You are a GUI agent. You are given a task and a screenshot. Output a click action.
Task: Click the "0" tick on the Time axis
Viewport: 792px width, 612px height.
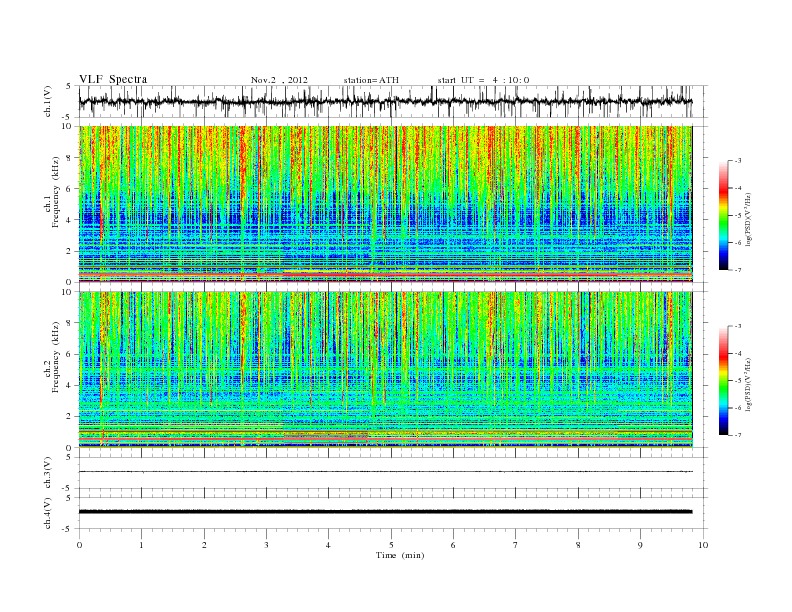point(79,545)
